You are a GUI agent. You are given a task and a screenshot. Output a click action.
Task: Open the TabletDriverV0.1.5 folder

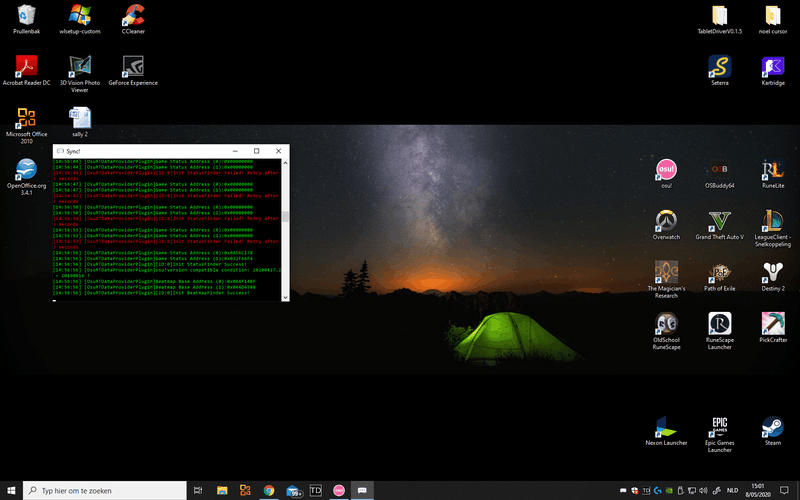click(719, 19)
